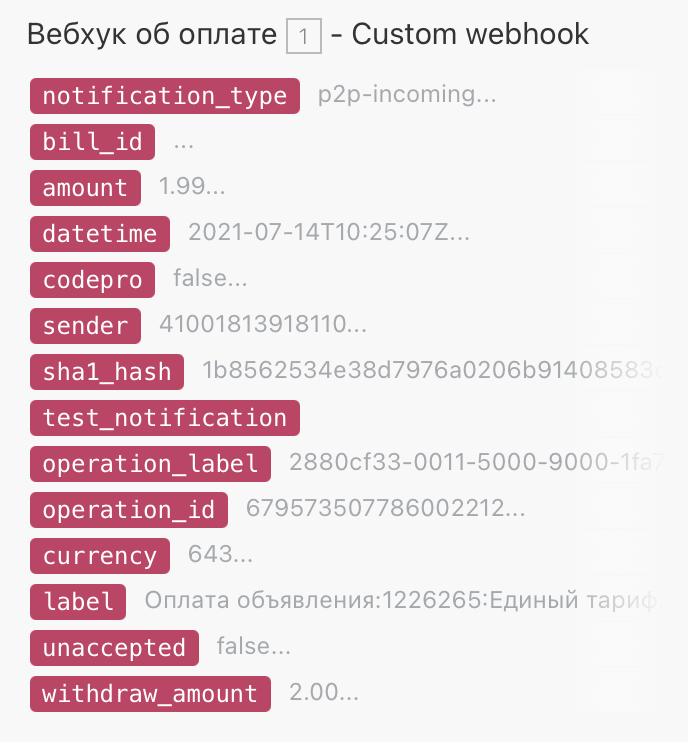Select the currency variable tag
This screenshot has width=688, height=742.
coord(100,556)
